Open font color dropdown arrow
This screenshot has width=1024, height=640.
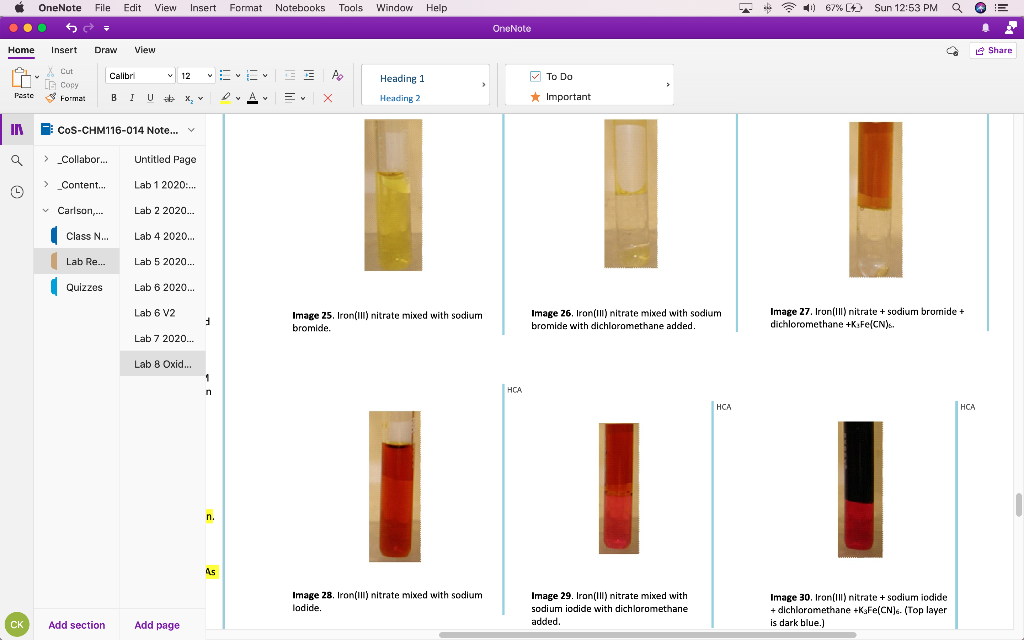tap(265, 99)
